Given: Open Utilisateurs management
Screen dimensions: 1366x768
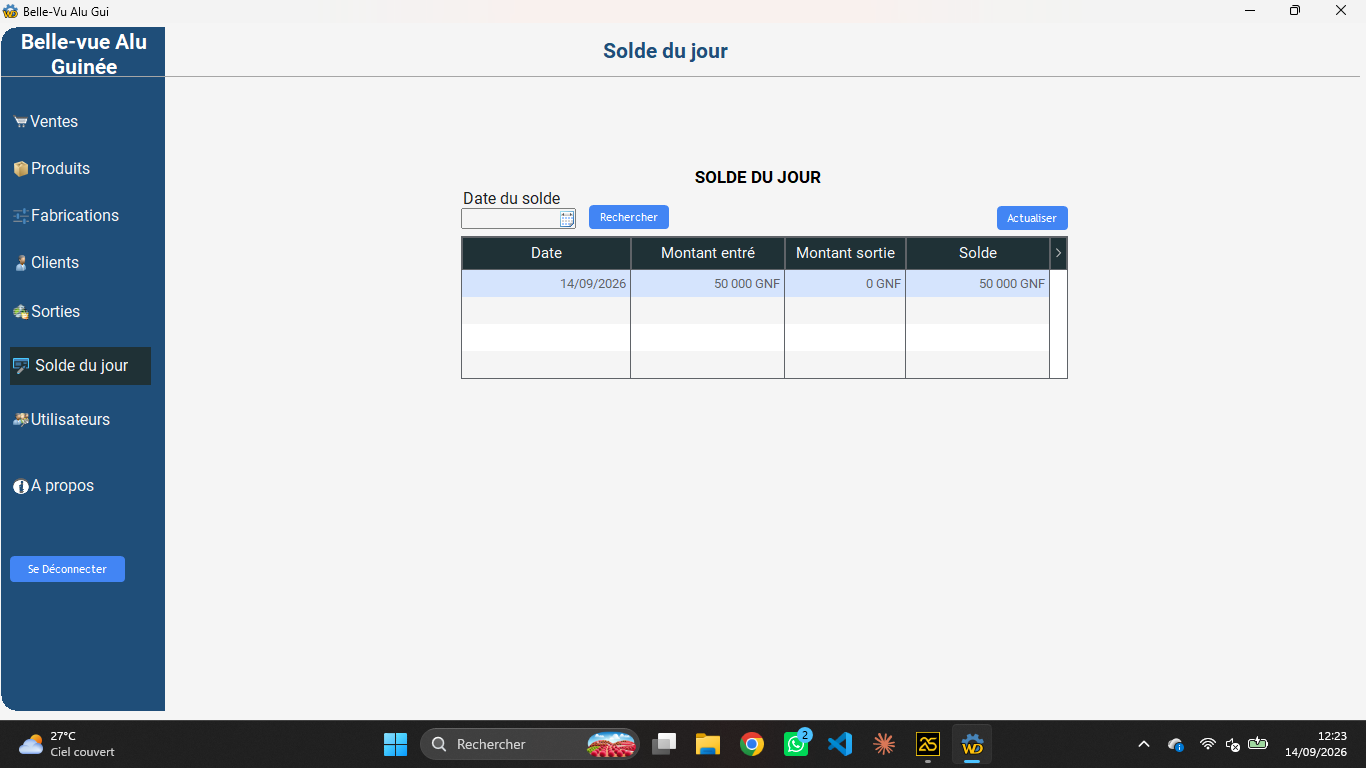Looking at the screenshot, I should pos(61,419).
